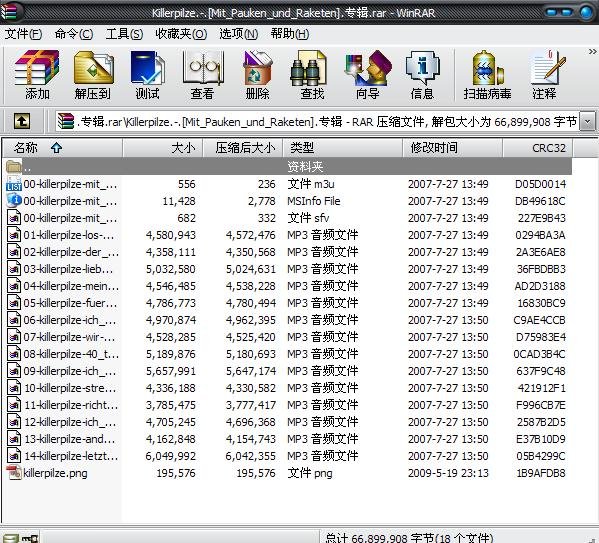599x543 pixels.
Task: Open the address bar path dropdown
Action: tap(588, 122)
